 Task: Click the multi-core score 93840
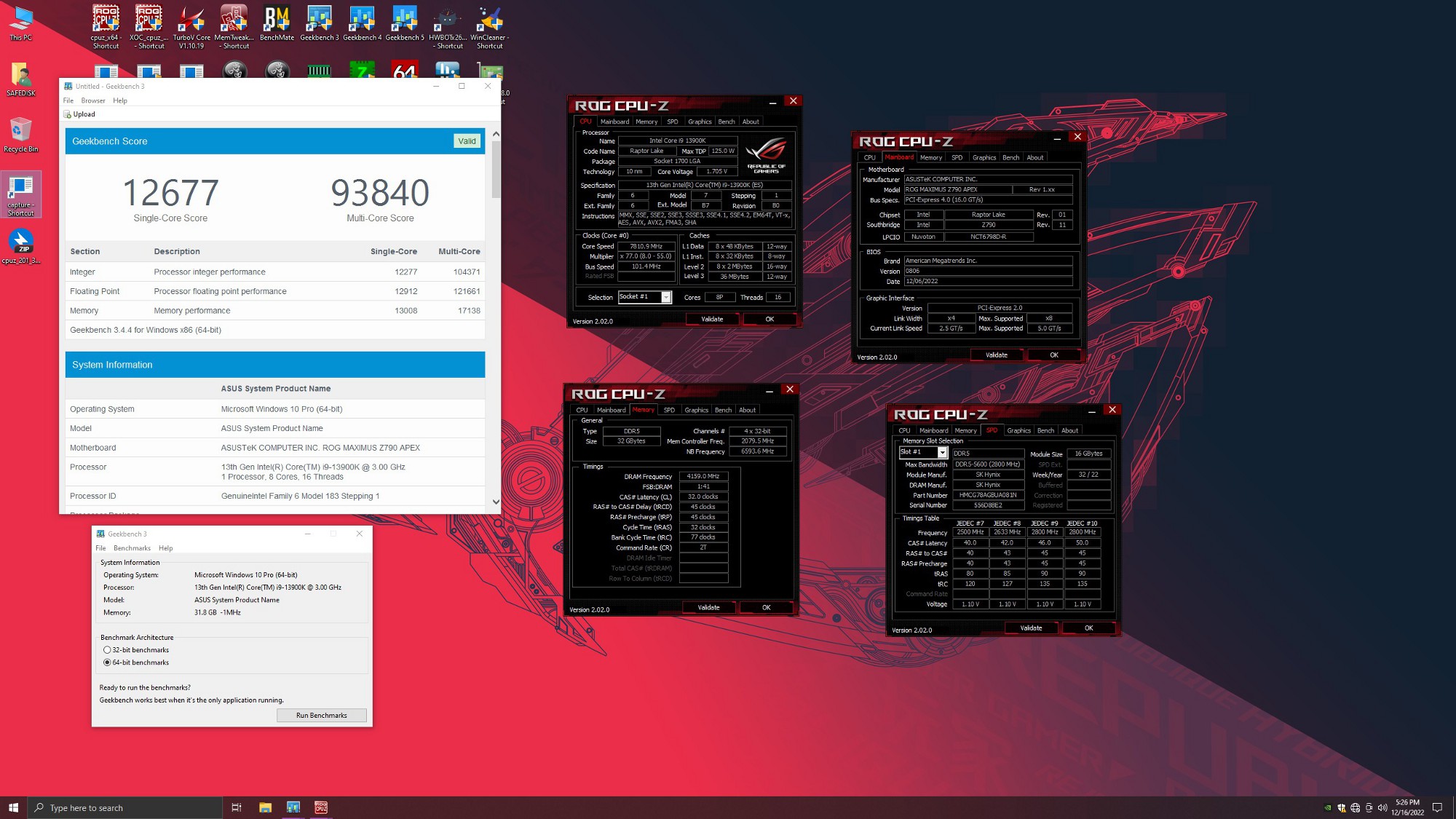tap(380, 193)
